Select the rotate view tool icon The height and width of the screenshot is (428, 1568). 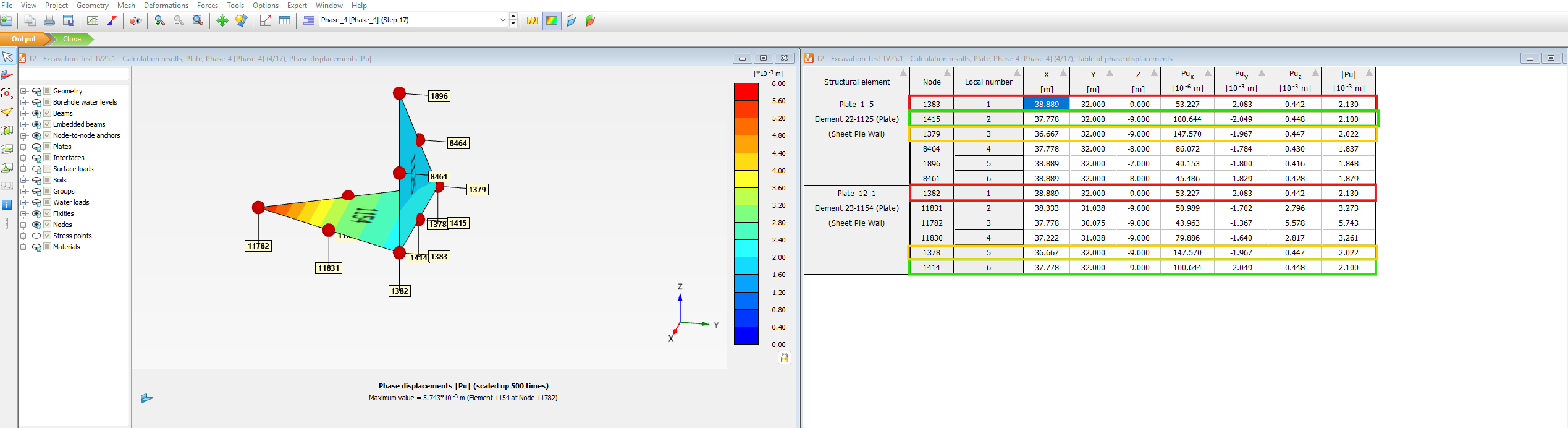tap(241, 20)
